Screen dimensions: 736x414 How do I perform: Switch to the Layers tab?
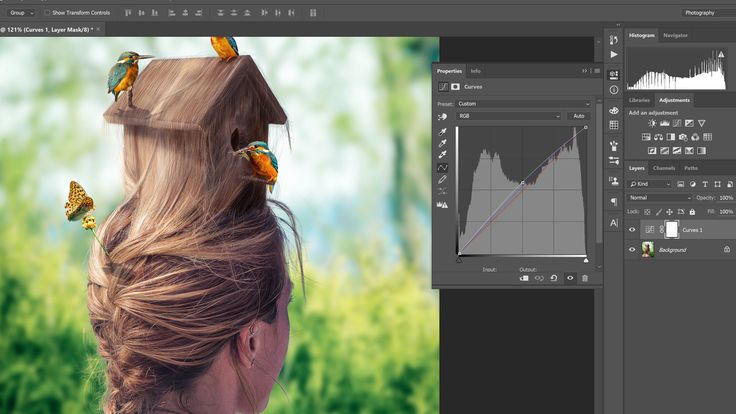coord(636,168)
